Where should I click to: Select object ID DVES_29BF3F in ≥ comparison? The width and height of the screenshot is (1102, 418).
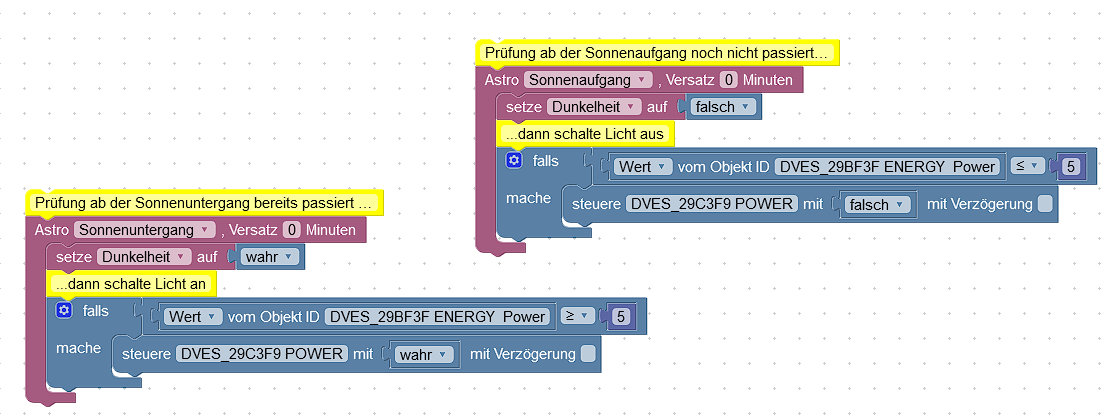pyautogui.click(x=436, y=317)
